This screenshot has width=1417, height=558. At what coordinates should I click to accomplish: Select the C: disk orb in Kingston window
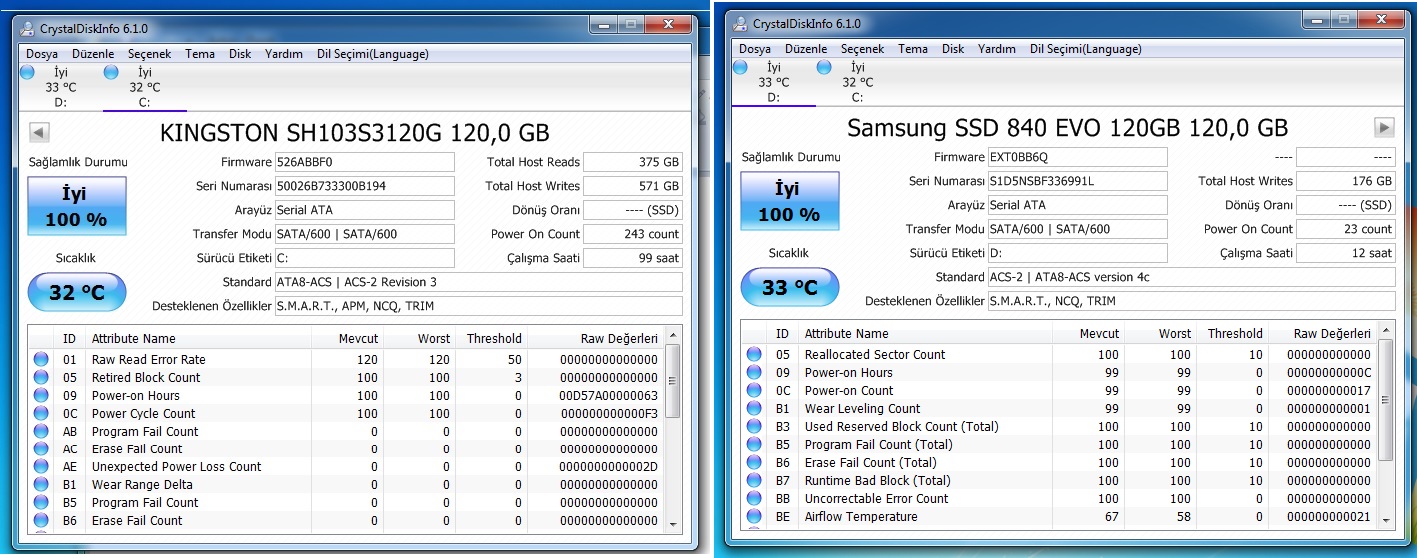[x=111, y=72]
